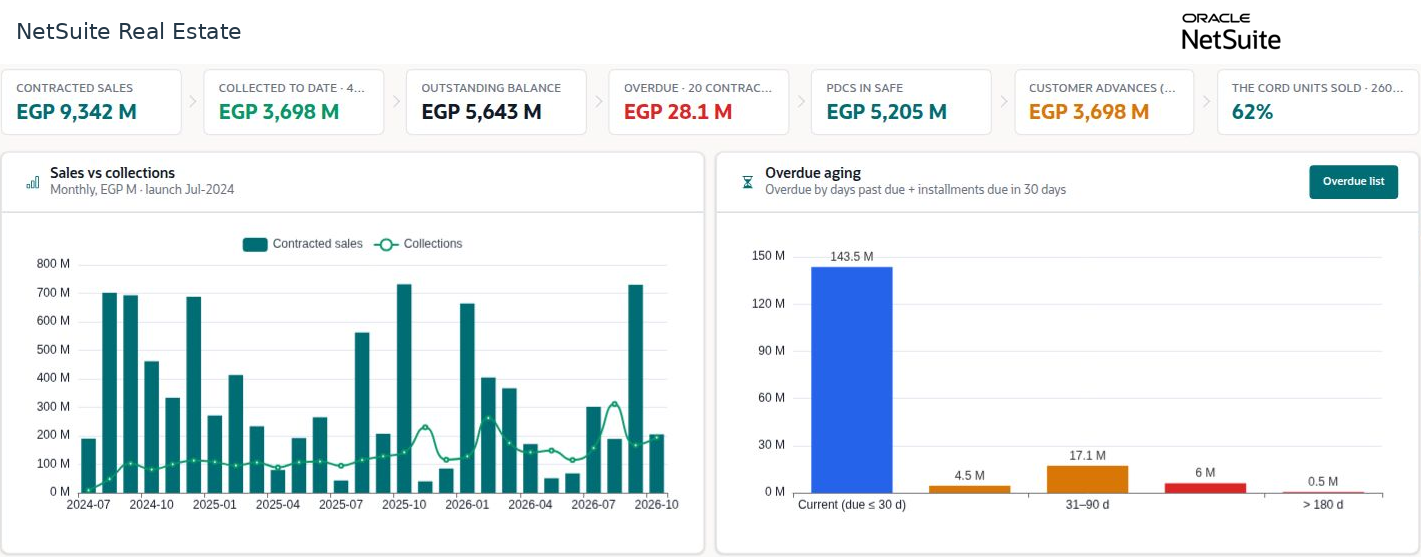Open the Collected To Date KPI card
This screenshot has width=1421, height=557.
coord(294,102)
